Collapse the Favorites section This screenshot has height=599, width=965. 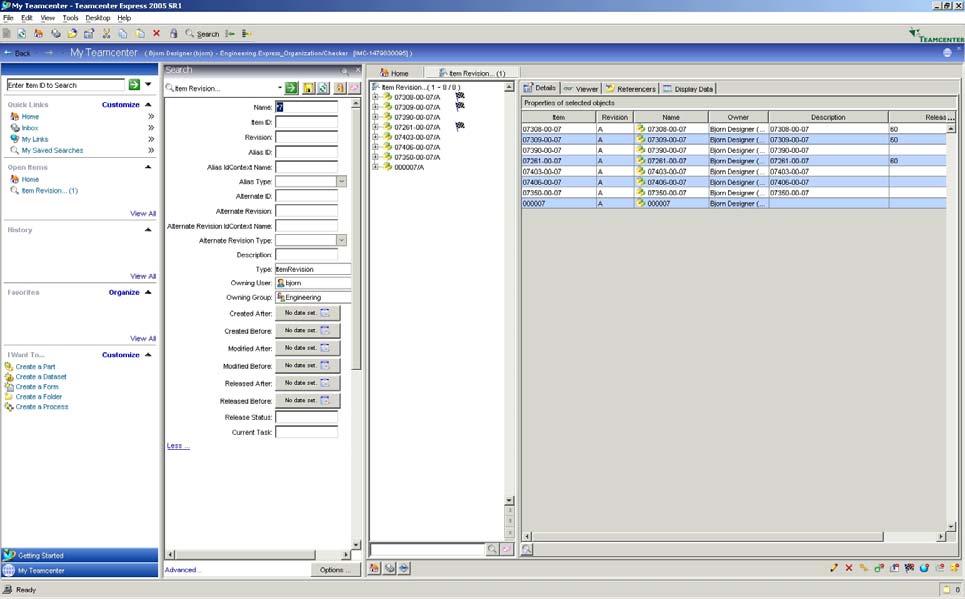tap(148, 292)
